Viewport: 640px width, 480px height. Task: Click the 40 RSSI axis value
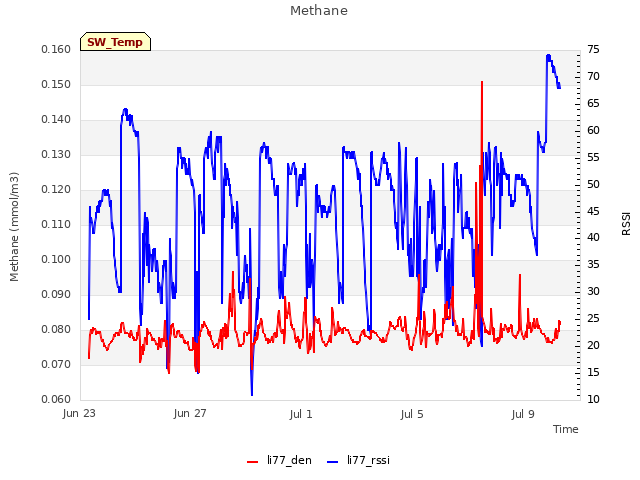tap(593, 238)
